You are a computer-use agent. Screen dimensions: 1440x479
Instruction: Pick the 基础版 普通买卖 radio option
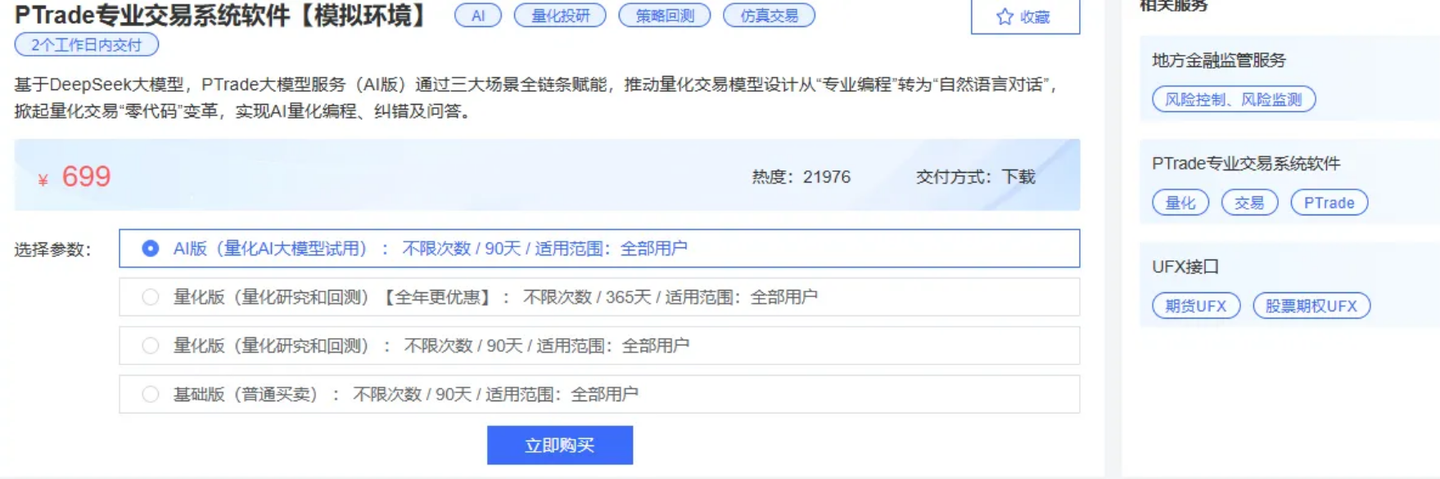pyautogui.click(x=150, y=394)
